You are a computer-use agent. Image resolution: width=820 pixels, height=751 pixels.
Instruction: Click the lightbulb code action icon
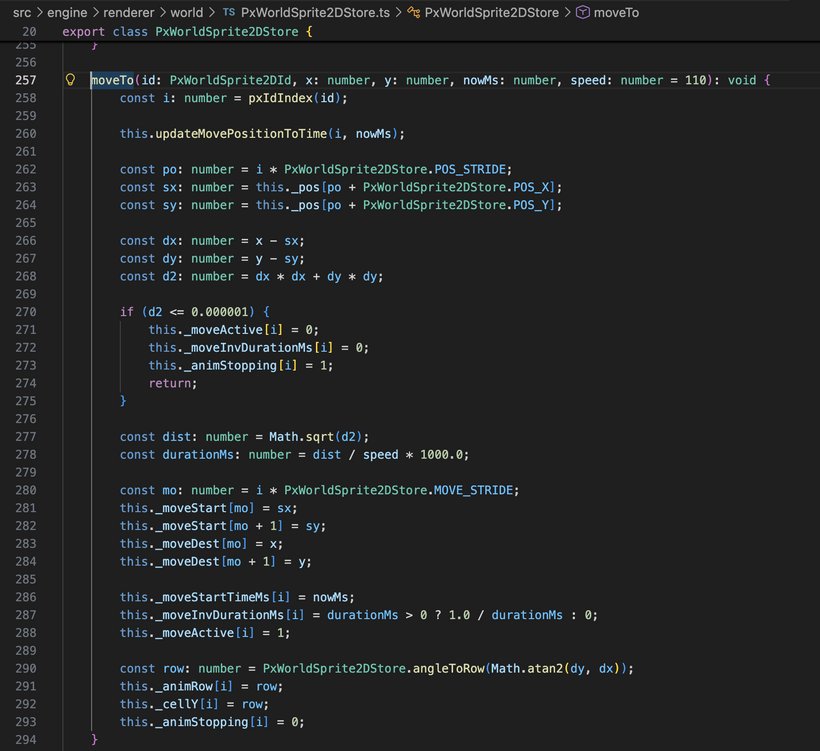[x=71, y=80]
